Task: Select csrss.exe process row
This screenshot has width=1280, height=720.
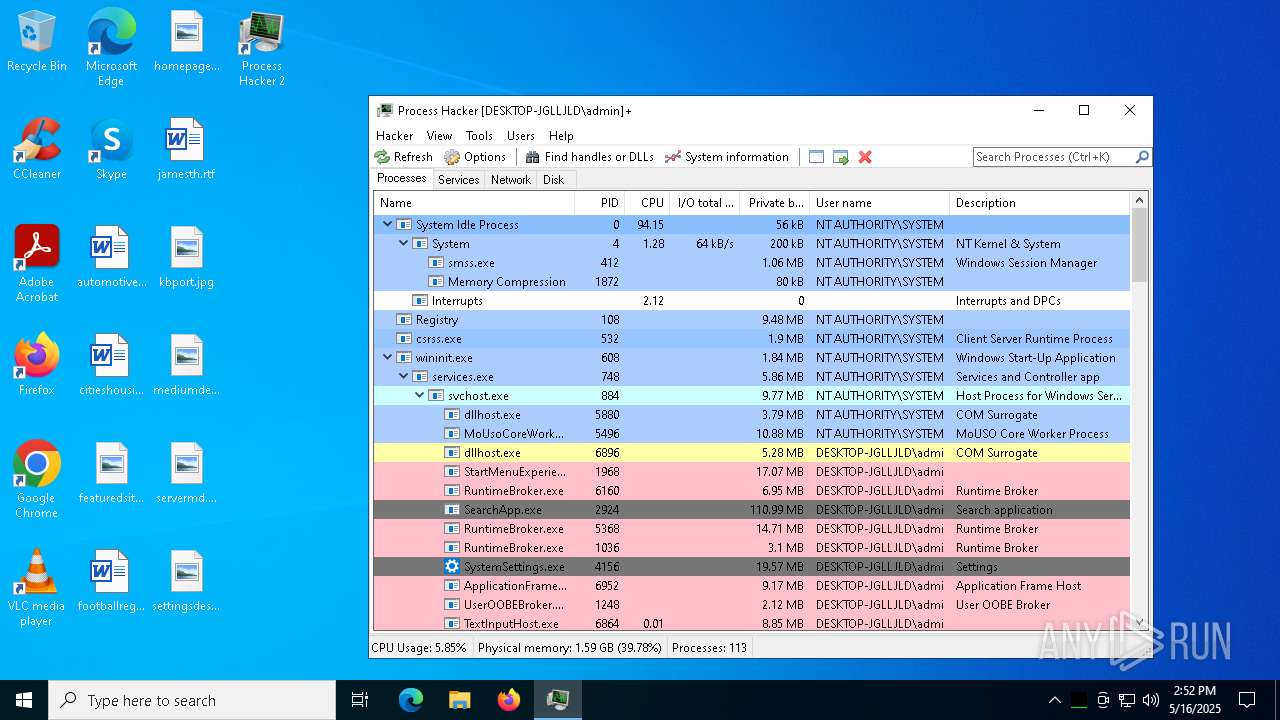Action: (751, 339)
